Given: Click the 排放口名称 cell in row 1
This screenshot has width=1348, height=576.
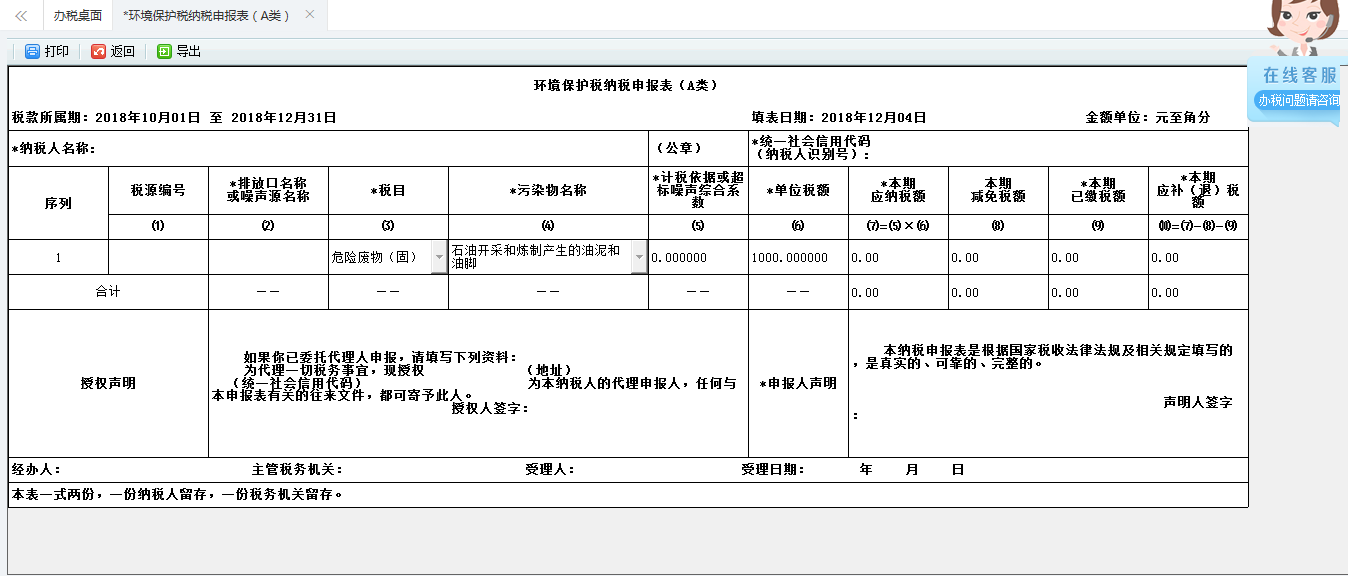Looking at the screenshot, I should (x=267, y=256).
